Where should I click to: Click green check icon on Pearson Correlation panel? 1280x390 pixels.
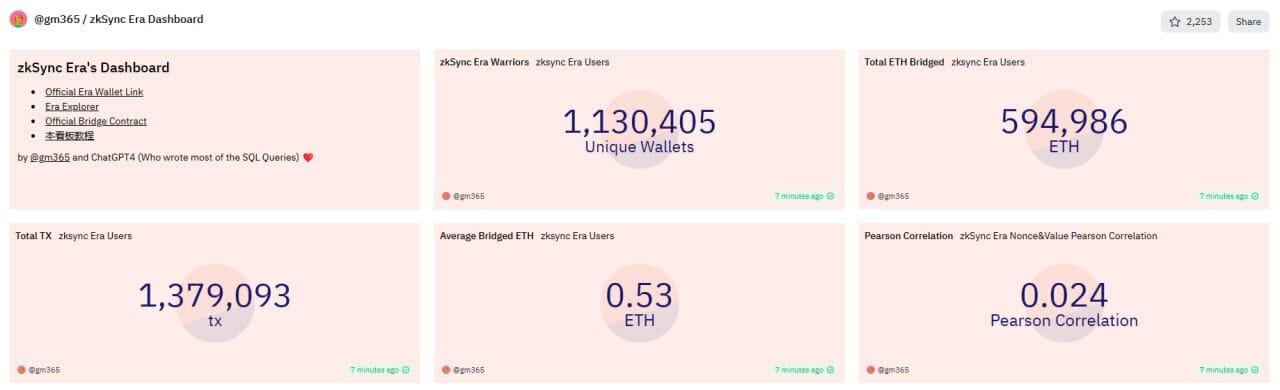coord(1255,370)
